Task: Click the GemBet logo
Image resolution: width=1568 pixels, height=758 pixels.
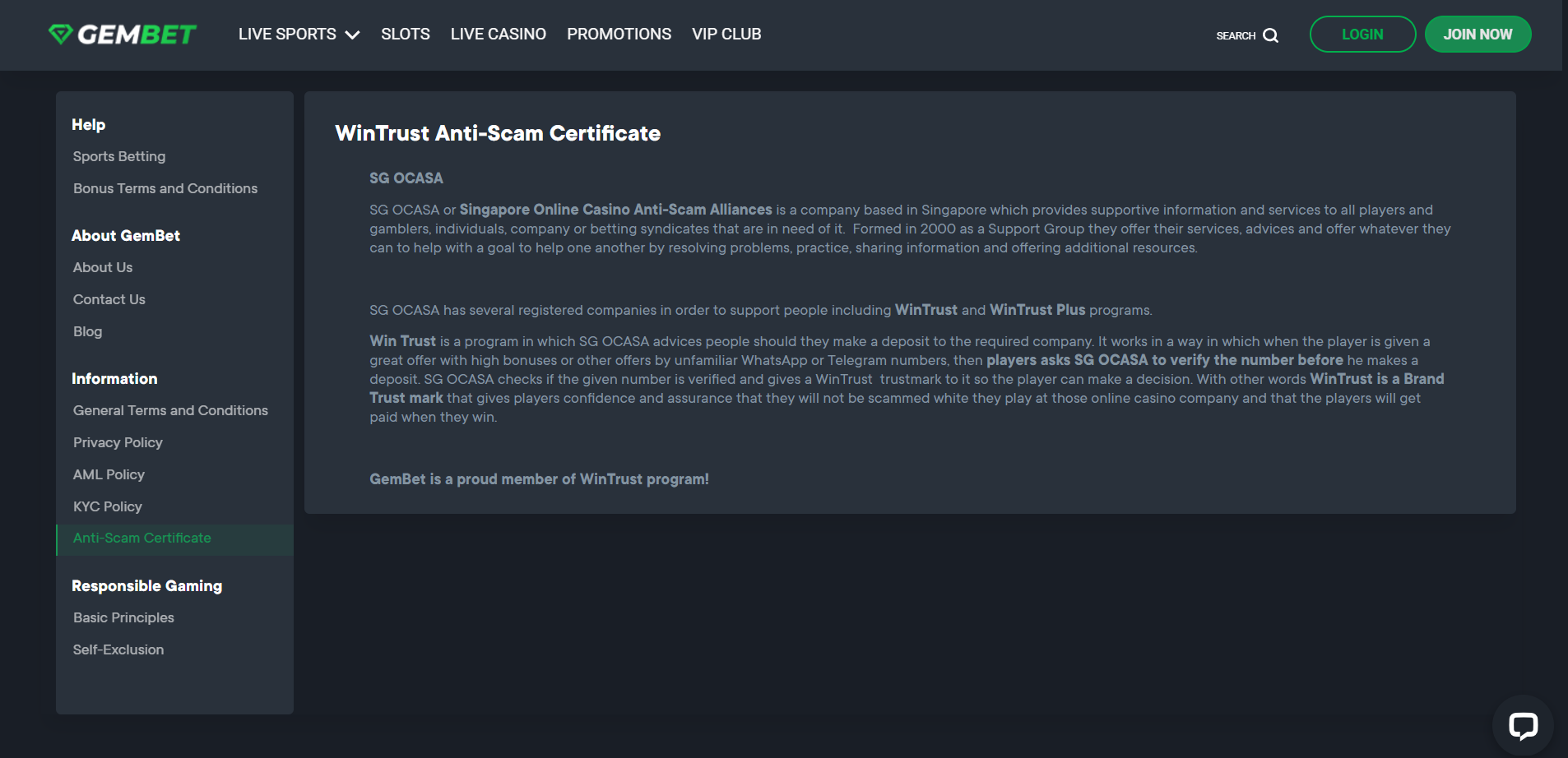Action: click(122, 35)
